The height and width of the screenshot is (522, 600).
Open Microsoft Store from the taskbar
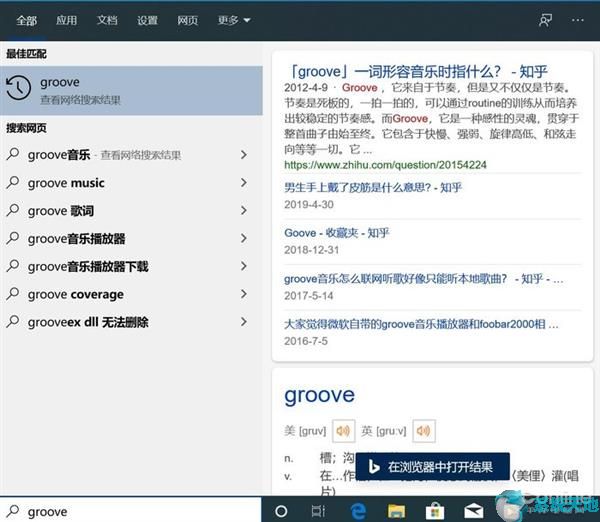click(x=435, y=511)
